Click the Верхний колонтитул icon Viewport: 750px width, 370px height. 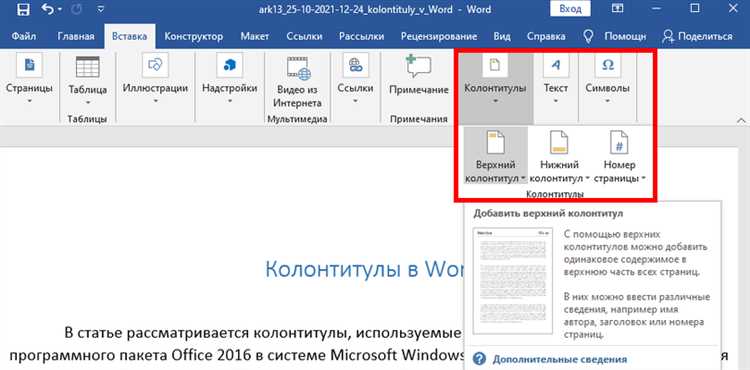tap(496, 142)
